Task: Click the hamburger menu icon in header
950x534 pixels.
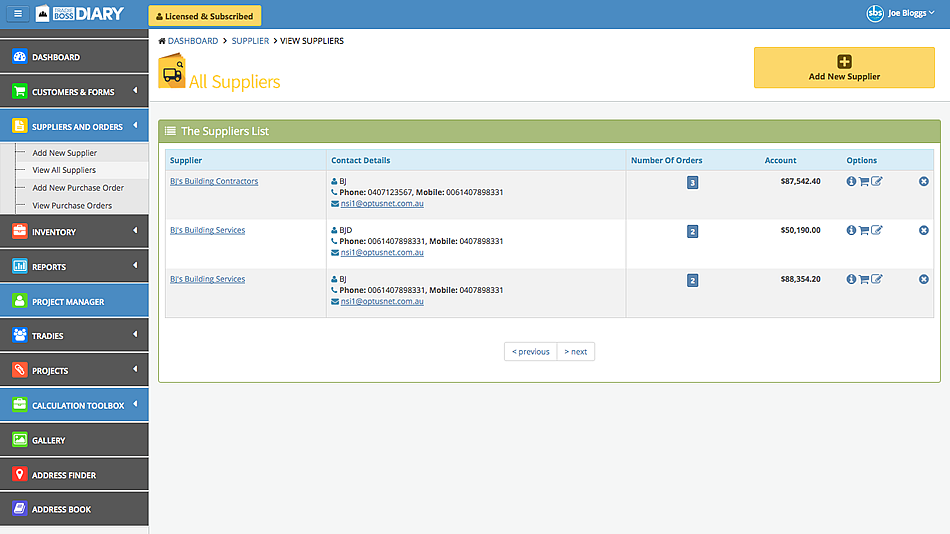Action: 17,14
